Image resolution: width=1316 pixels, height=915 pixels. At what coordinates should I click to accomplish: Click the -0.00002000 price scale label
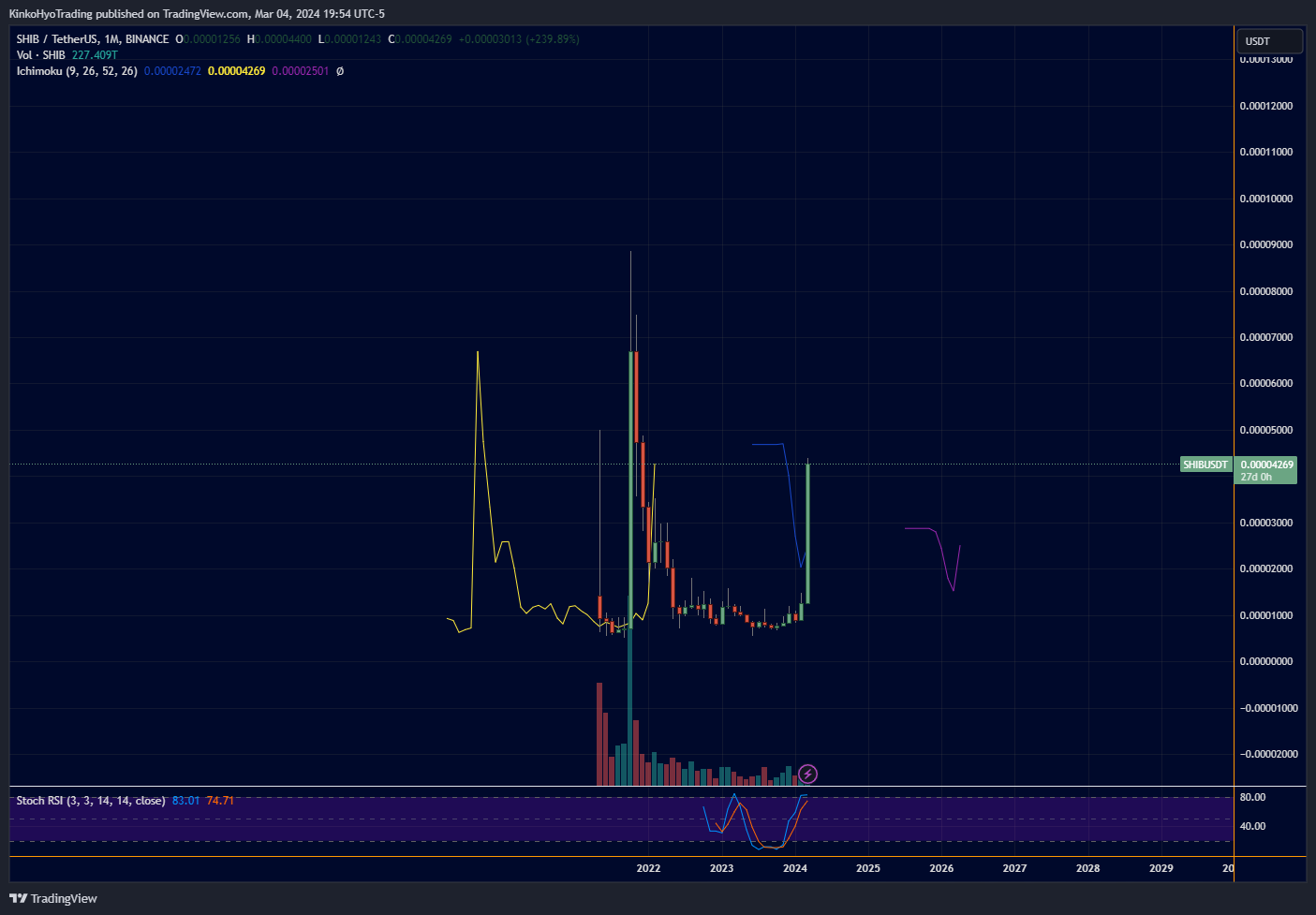pos(1268,754)
